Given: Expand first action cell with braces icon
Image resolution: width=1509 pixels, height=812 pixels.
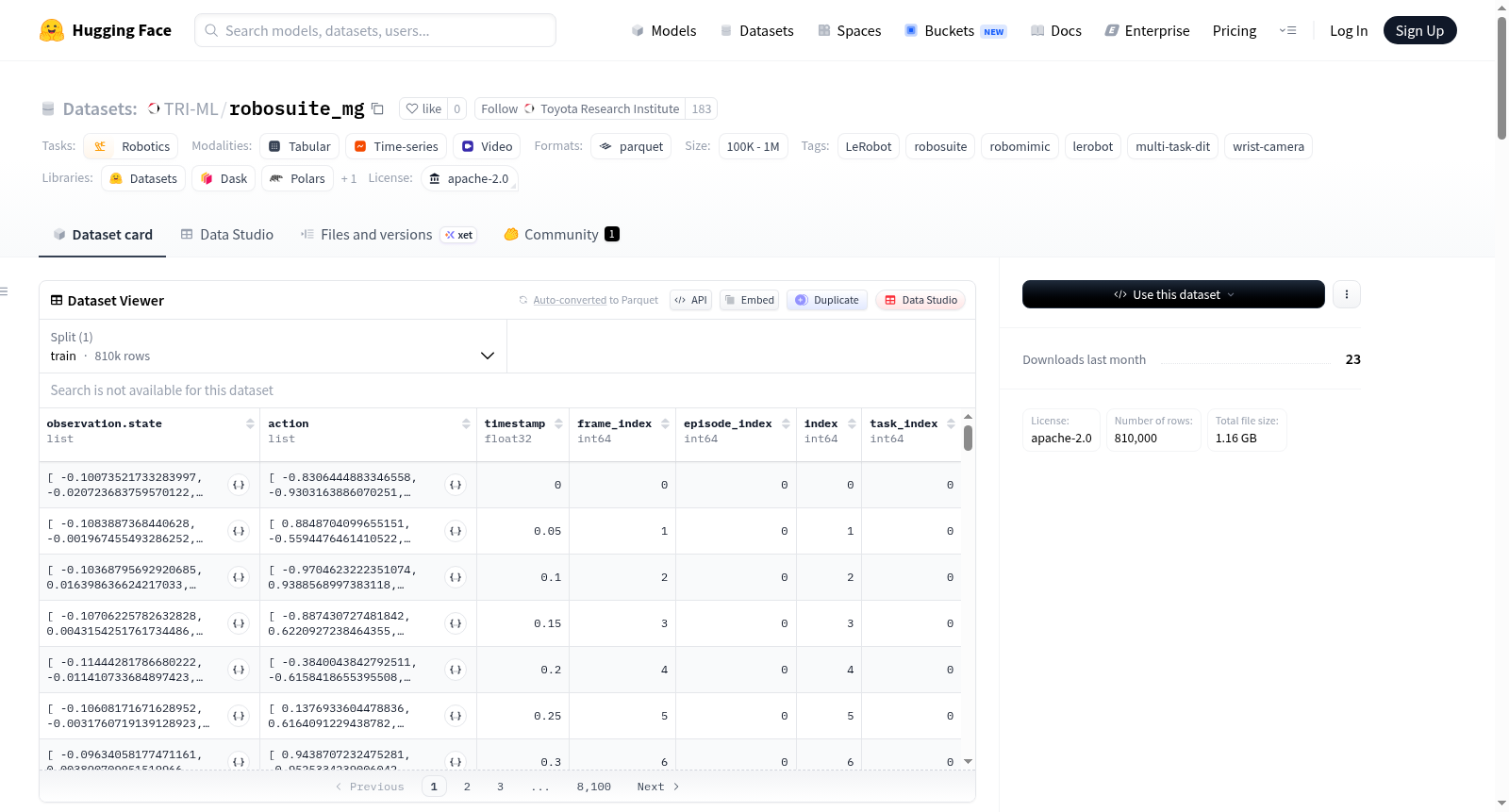Looking at the screenshot, I should click(x=456, y=485).
